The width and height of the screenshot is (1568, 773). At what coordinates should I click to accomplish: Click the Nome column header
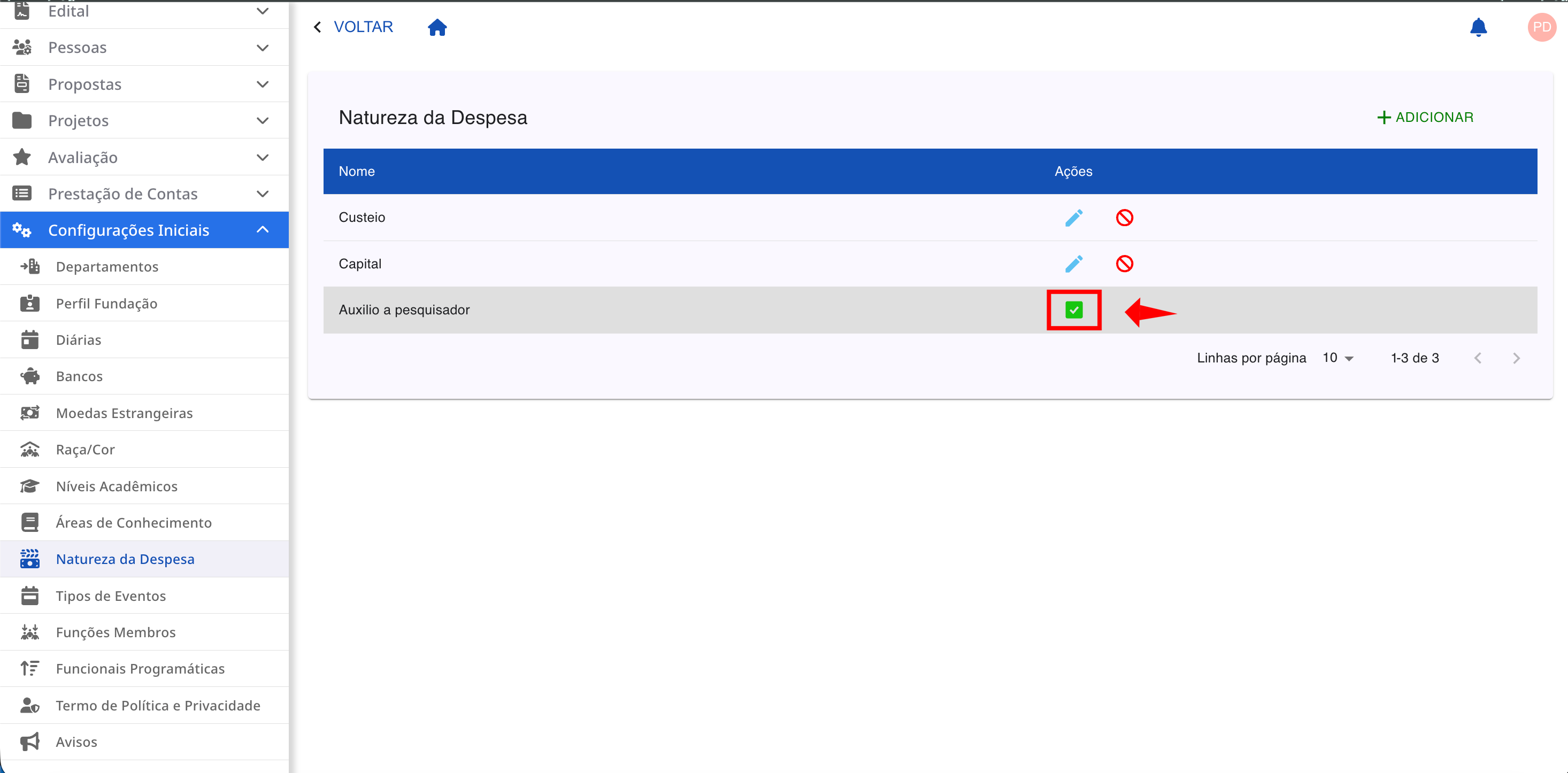click(357, 171)
